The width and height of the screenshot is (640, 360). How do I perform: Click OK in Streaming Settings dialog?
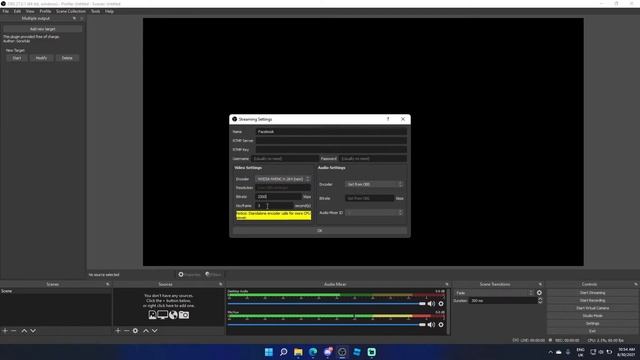(x=320, y=231)
